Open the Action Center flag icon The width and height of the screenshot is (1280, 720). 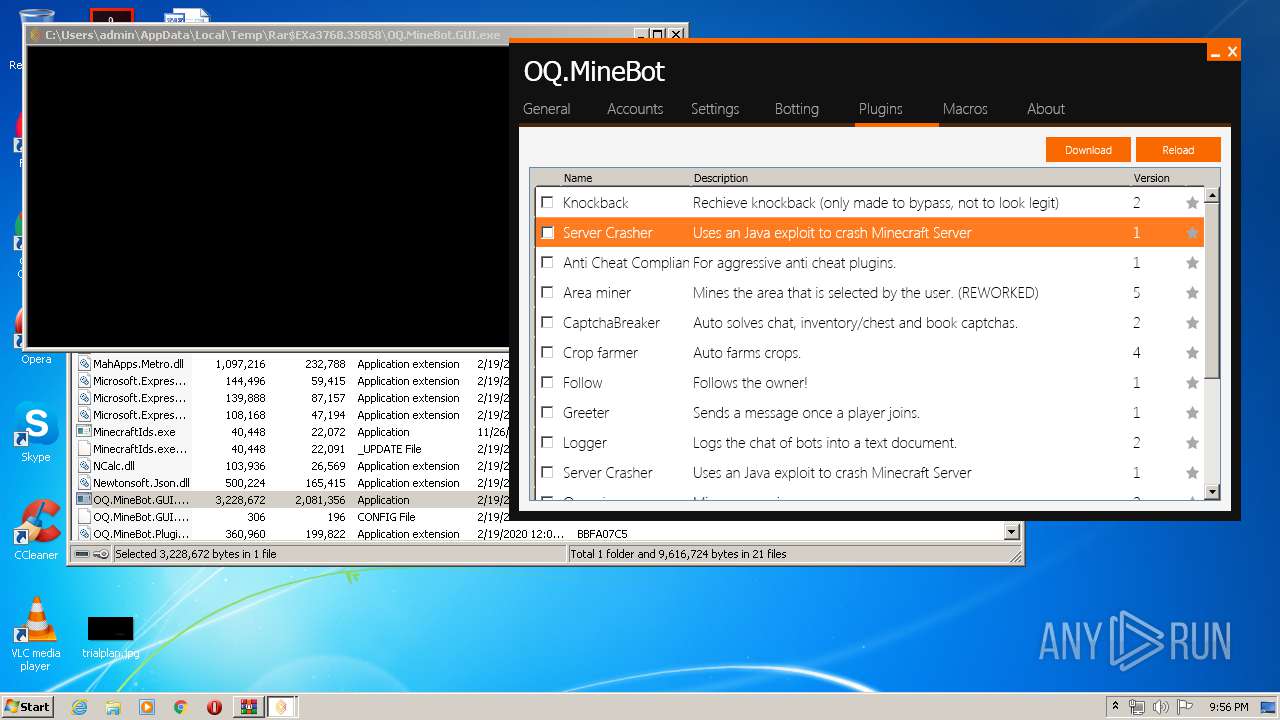1184,707
